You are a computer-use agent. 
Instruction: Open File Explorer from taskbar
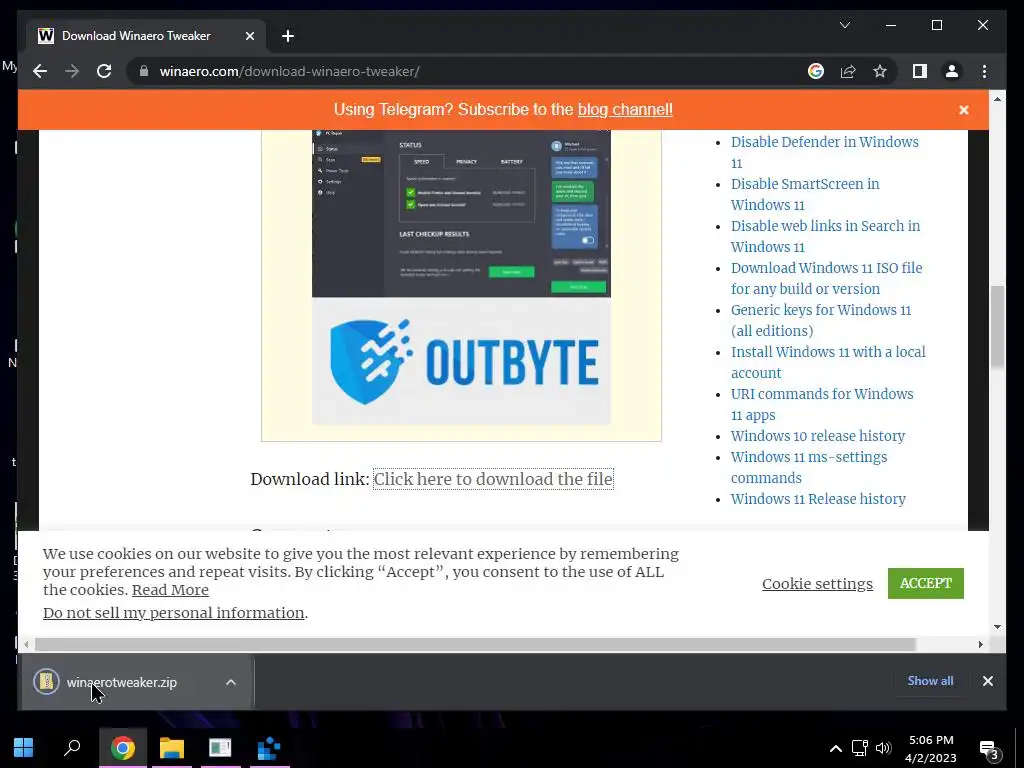172,748
